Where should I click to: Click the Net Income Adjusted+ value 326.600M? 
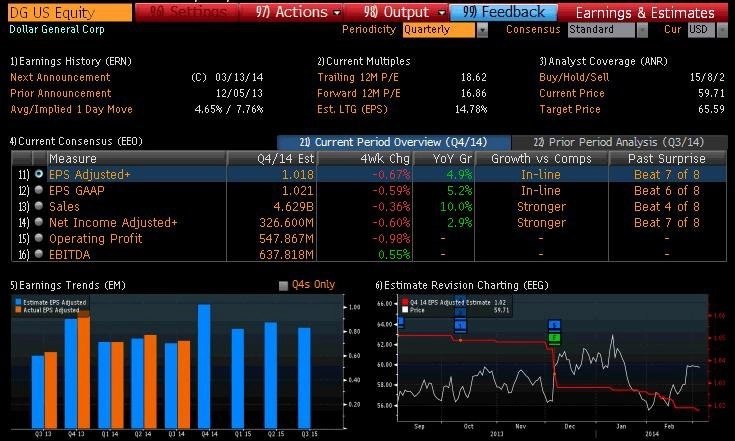click(x=286, y=223)
